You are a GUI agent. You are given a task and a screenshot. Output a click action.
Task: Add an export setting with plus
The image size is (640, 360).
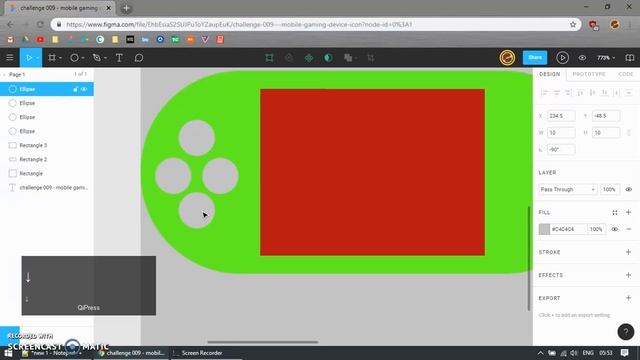point(629,298)
